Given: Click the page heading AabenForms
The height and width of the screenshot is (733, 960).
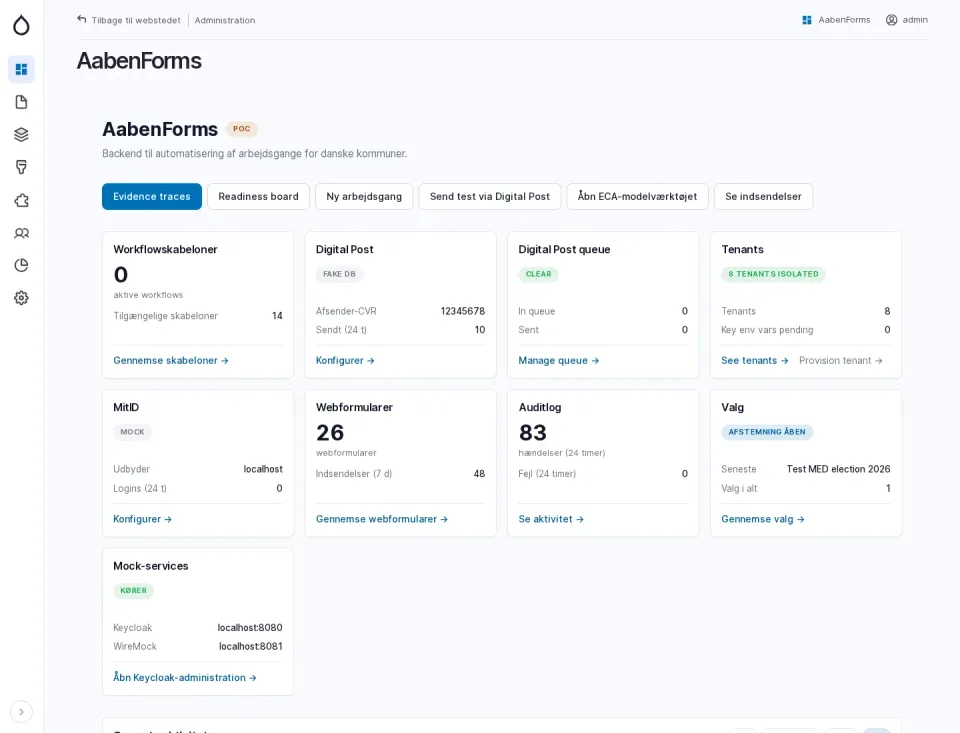Looking at the screenshot, I should 139,61.
